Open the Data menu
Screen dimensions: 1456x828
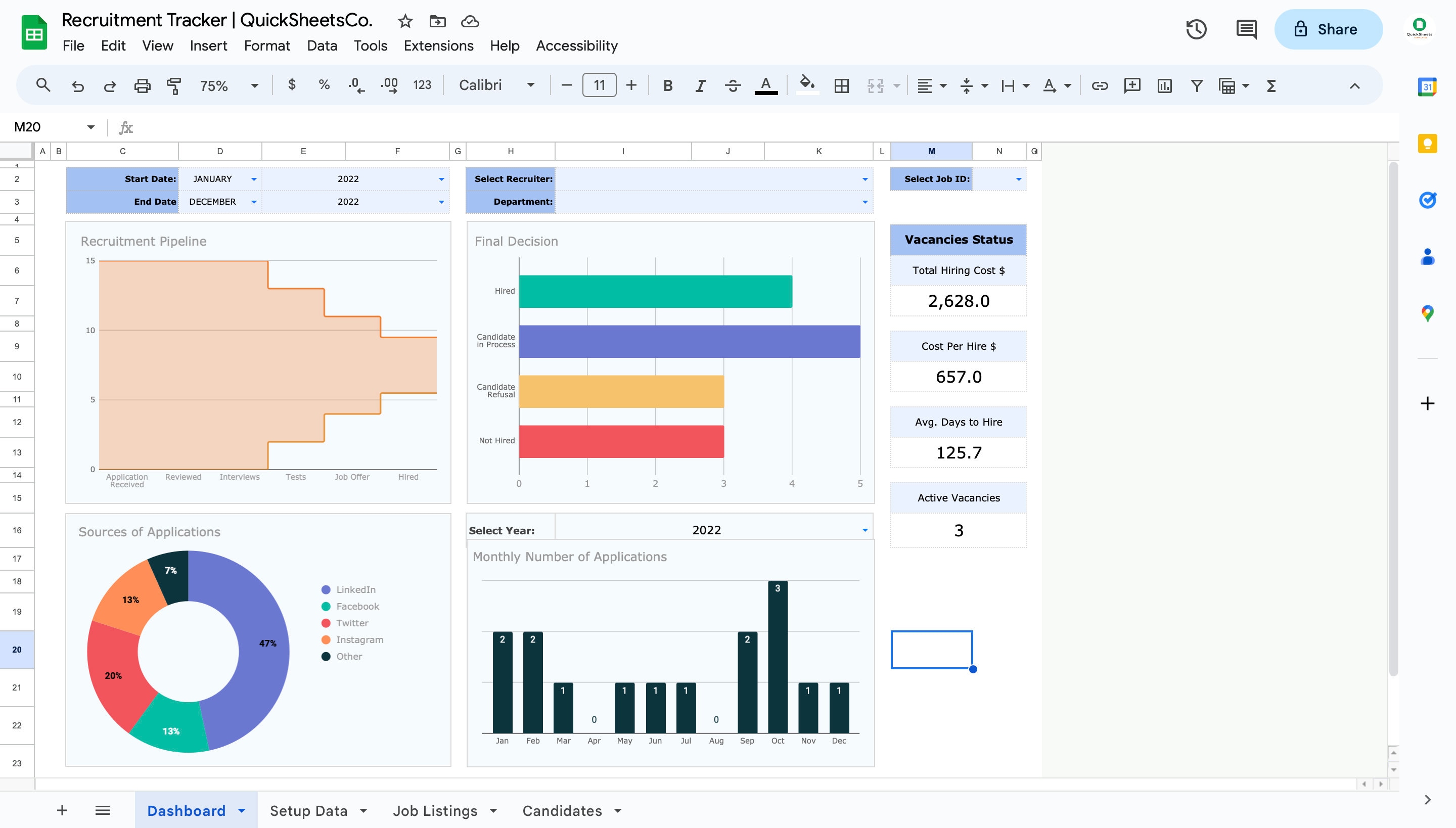coord(322,45)
